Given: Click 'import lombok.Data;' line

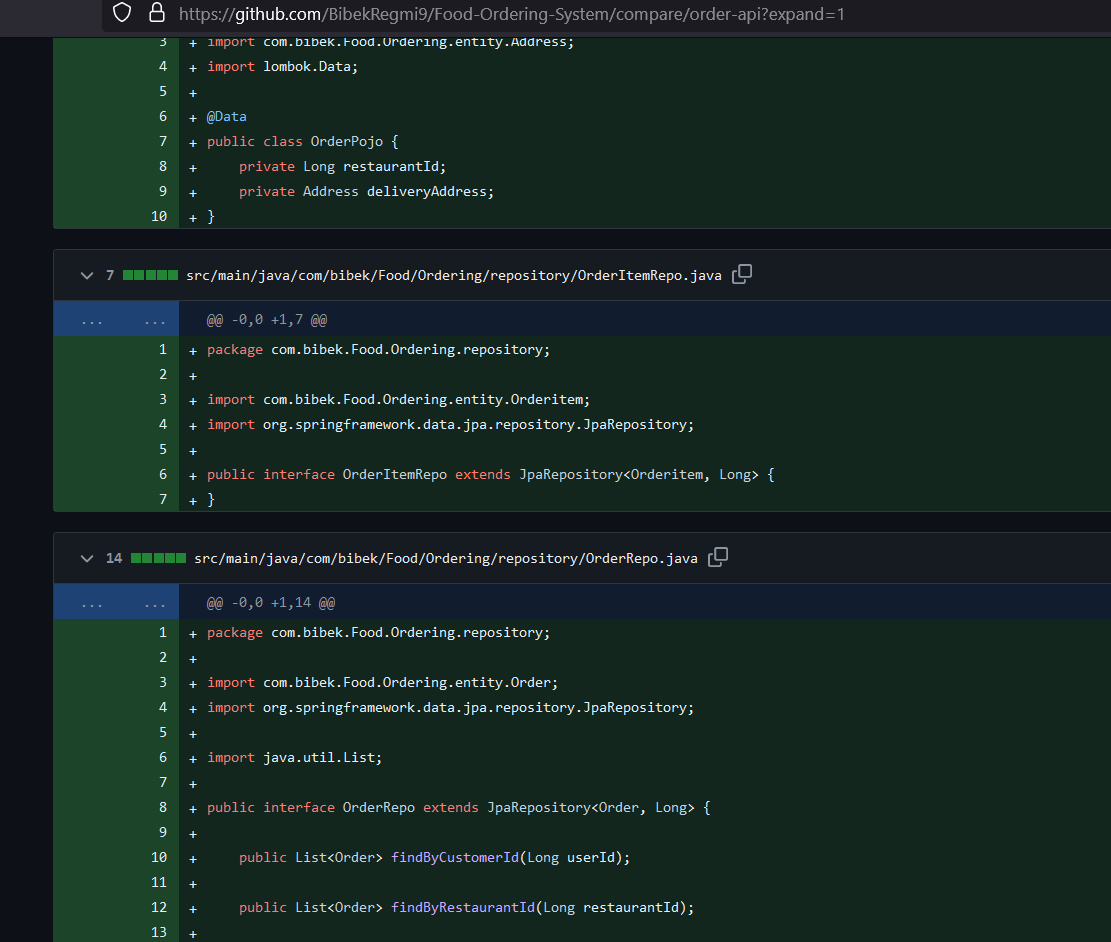Looking at the screenshot, I should tap(283, 67).
